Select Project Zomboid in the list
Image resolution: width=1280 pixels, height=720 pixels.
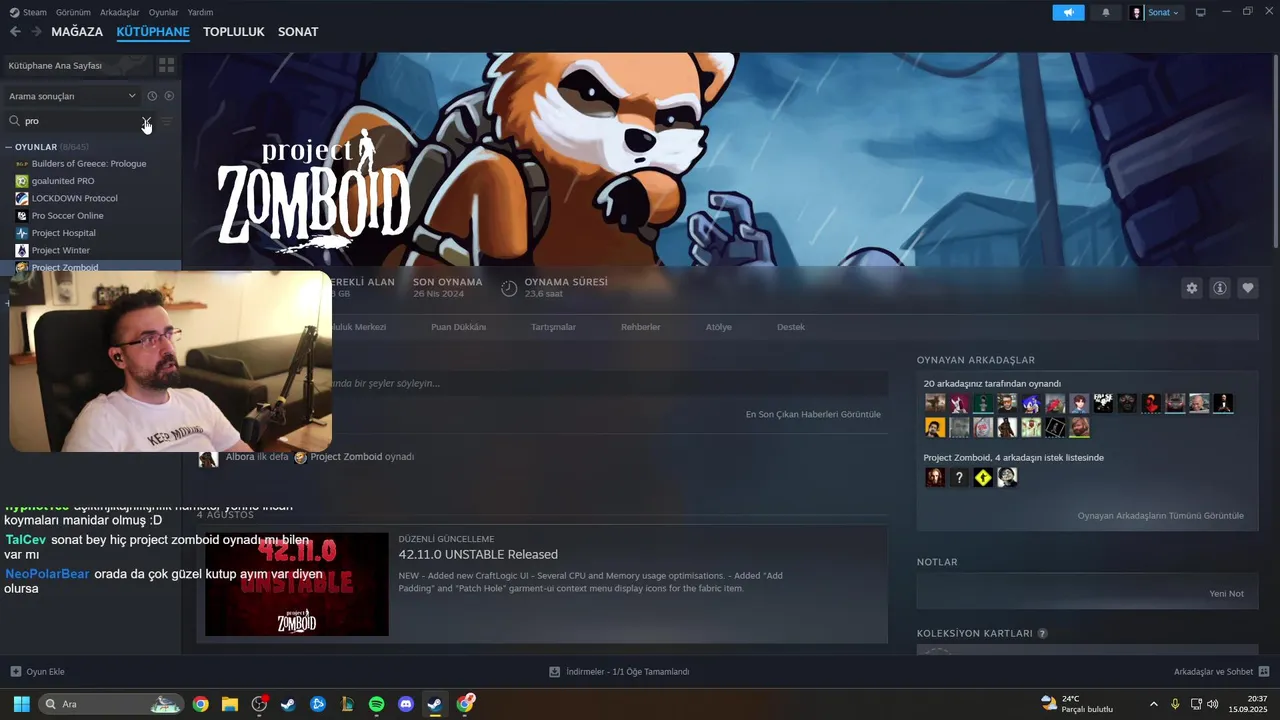pos(65,267)
